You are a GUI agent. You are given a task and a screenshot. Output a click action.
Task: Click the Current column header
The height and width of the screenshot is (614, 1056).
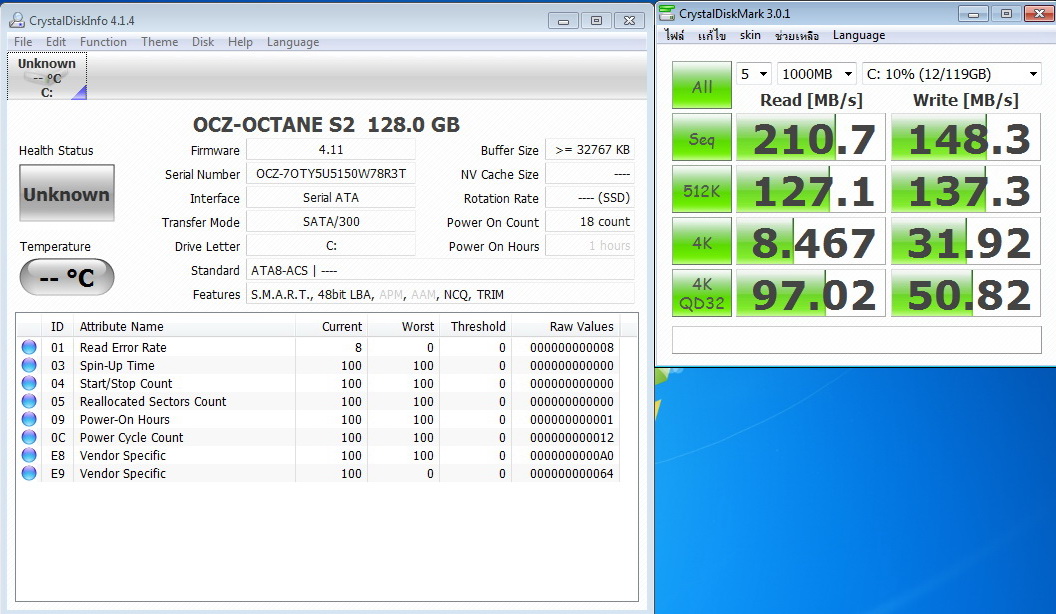332,327
